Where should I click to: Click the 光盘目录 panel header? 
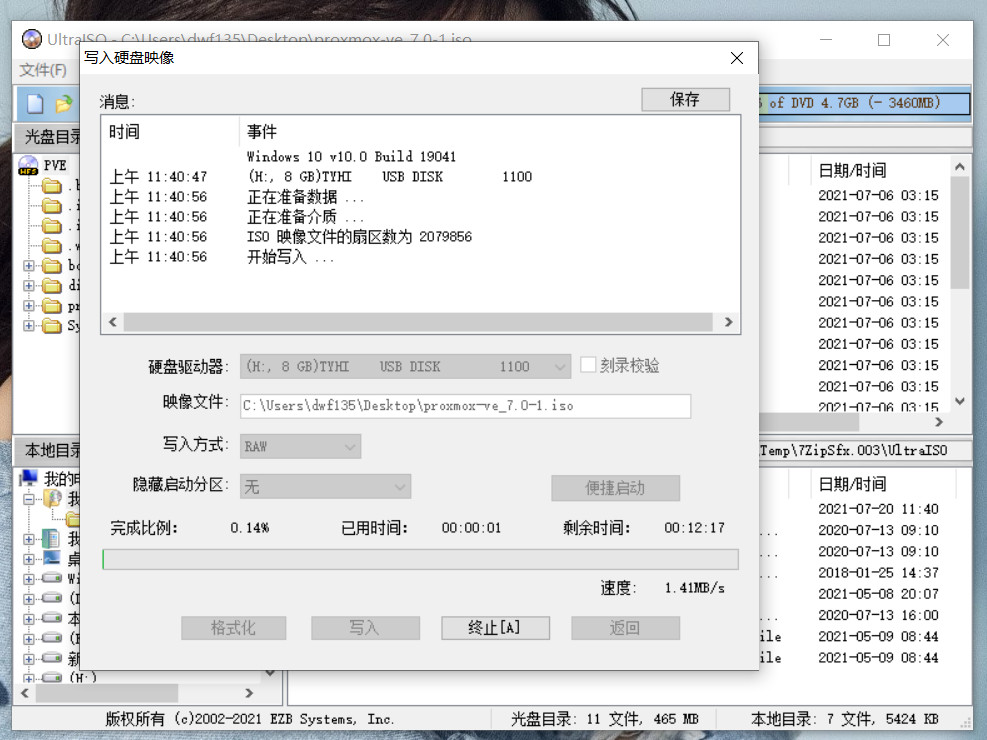click(49, 137)
